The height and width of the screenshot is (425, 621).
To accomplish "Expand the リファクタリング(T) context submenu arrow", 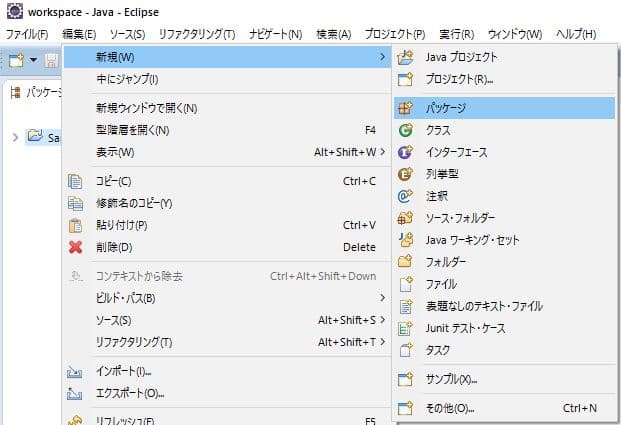I will (x=382, y=341).
